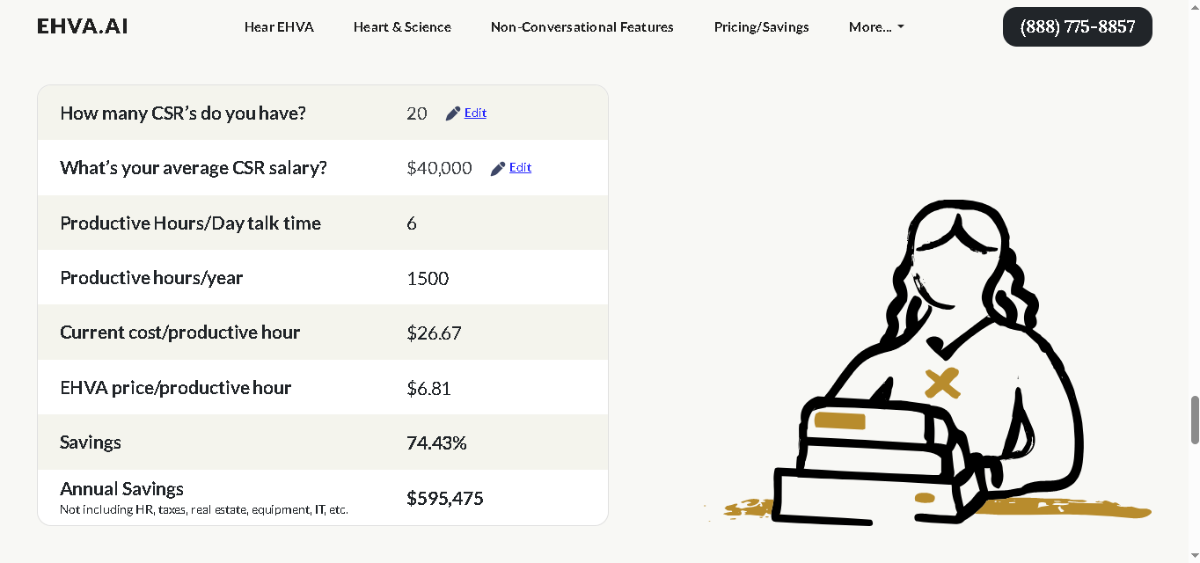The height and width of the screenshot is (563, 1200).
Task: Go to Non-Conversational Features
Action: 582,27
